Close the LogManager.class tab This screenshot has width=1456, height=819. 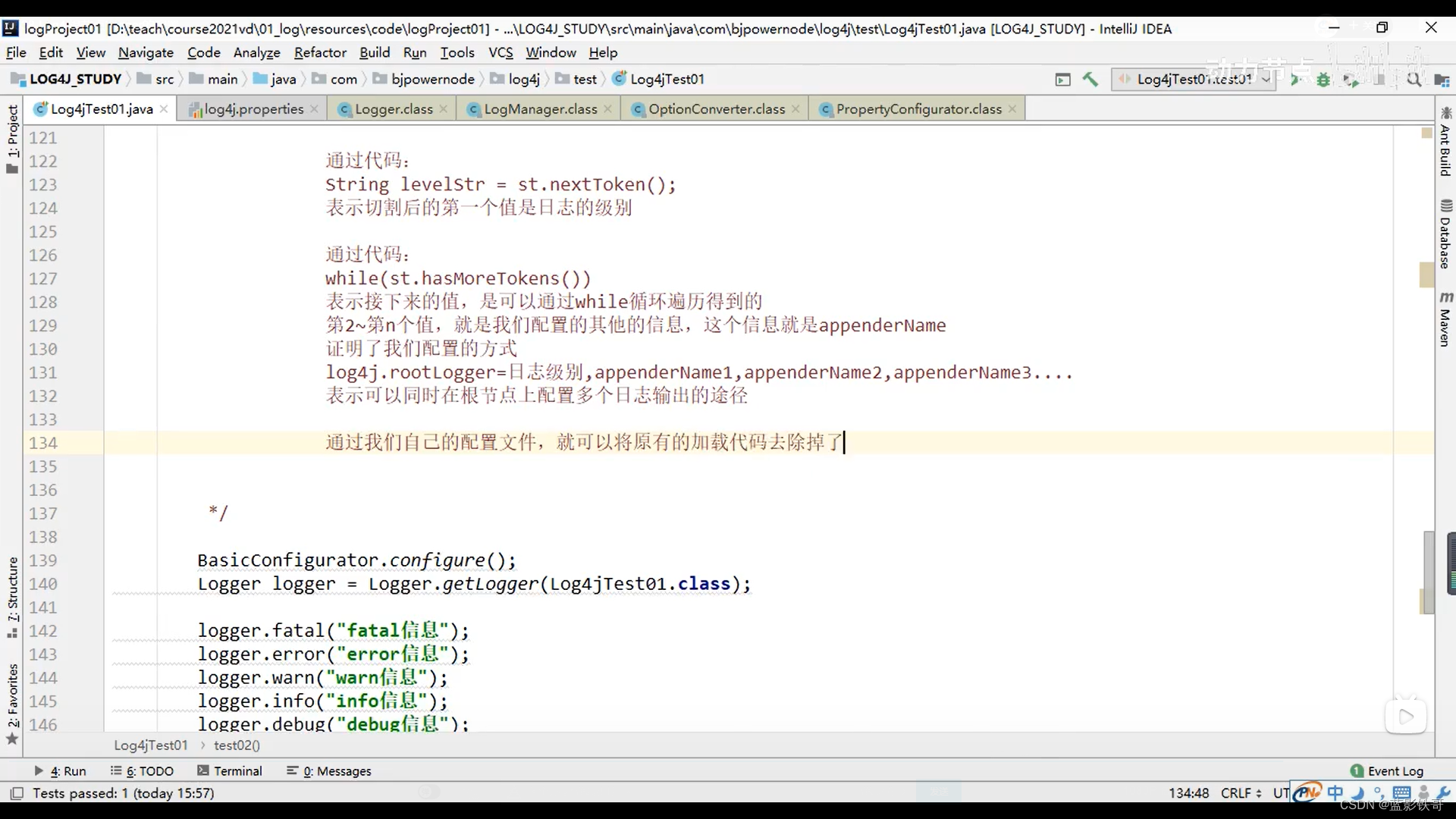(x=607, y=109)
